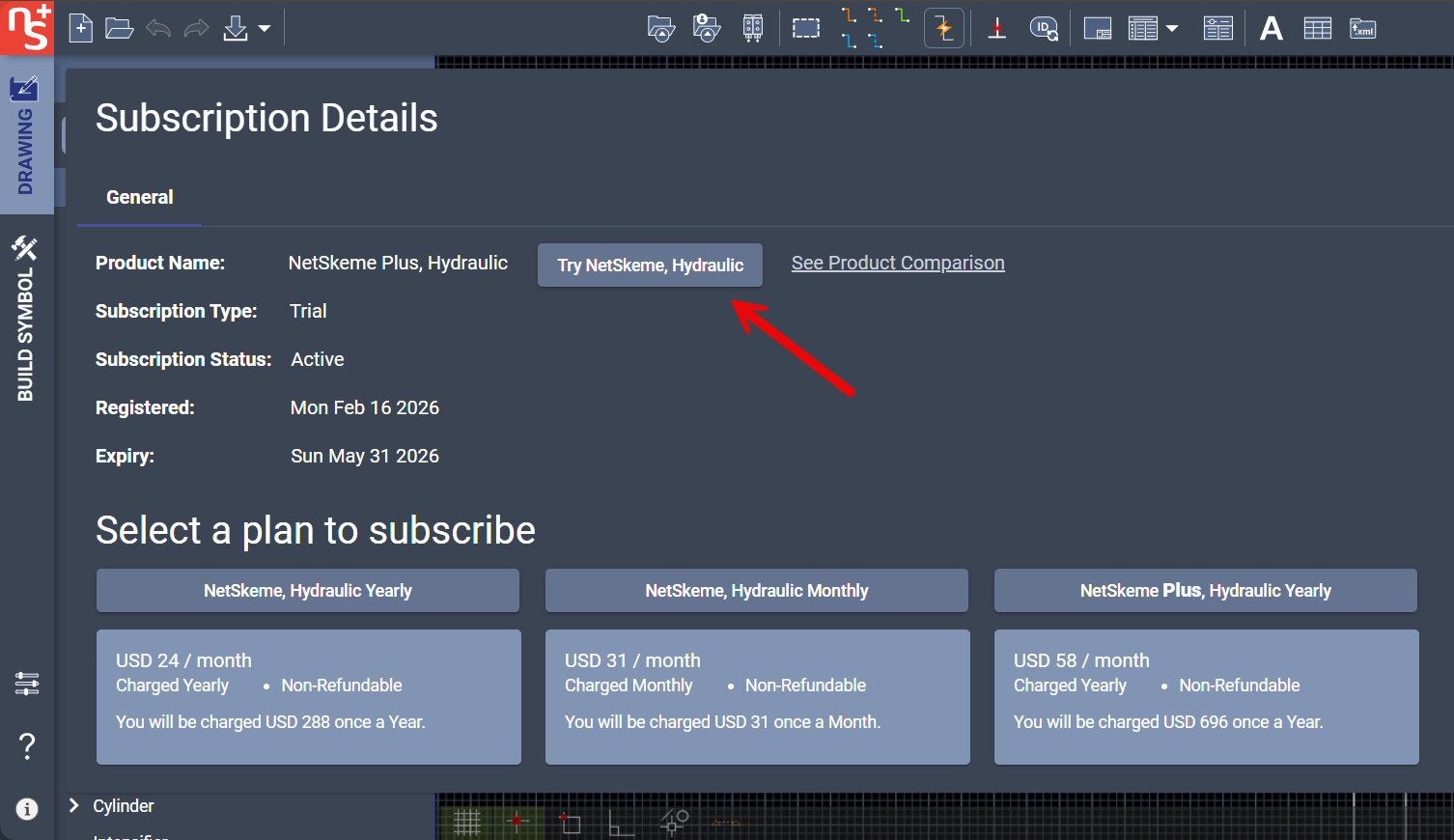
Task: Open settings sliders icon in sidebar
Action: click(27, 684)
